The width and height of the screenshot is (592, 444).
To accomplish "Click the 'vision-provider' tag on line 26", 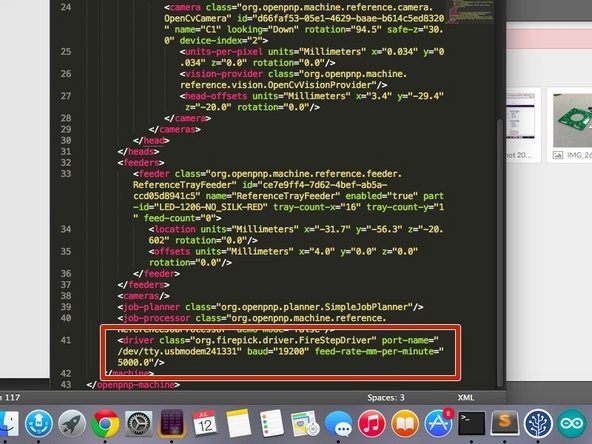I will pyautogui.click(x=224, y=74).
